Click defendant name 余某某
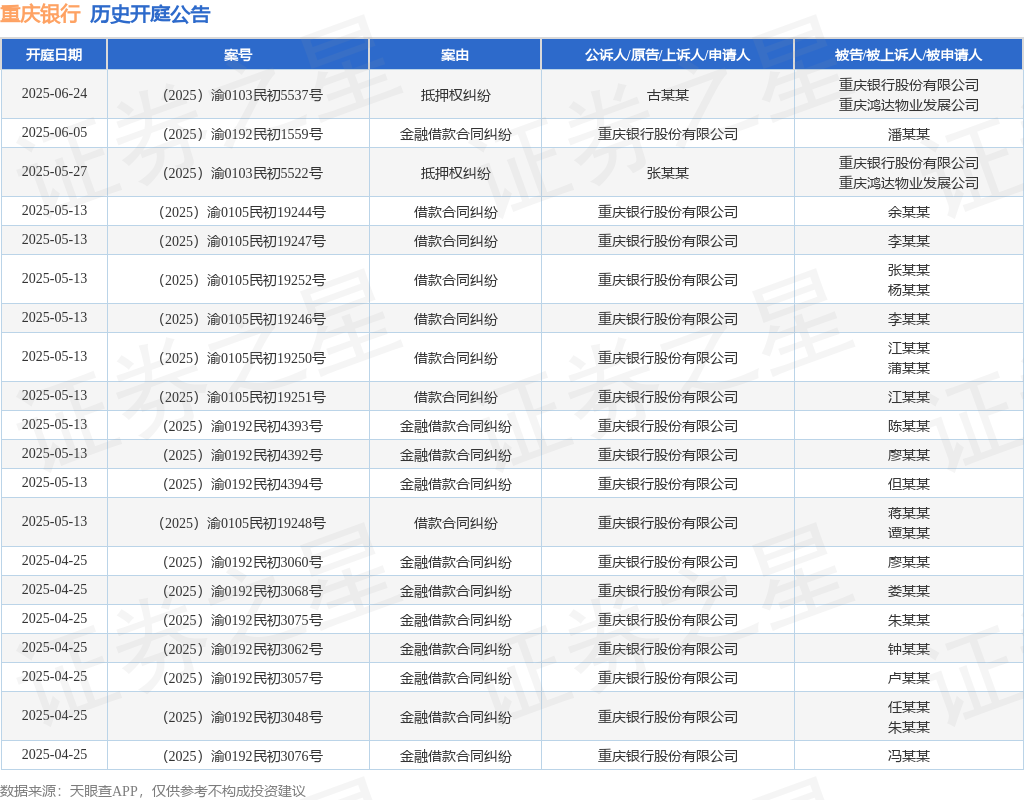 point(908,213)
